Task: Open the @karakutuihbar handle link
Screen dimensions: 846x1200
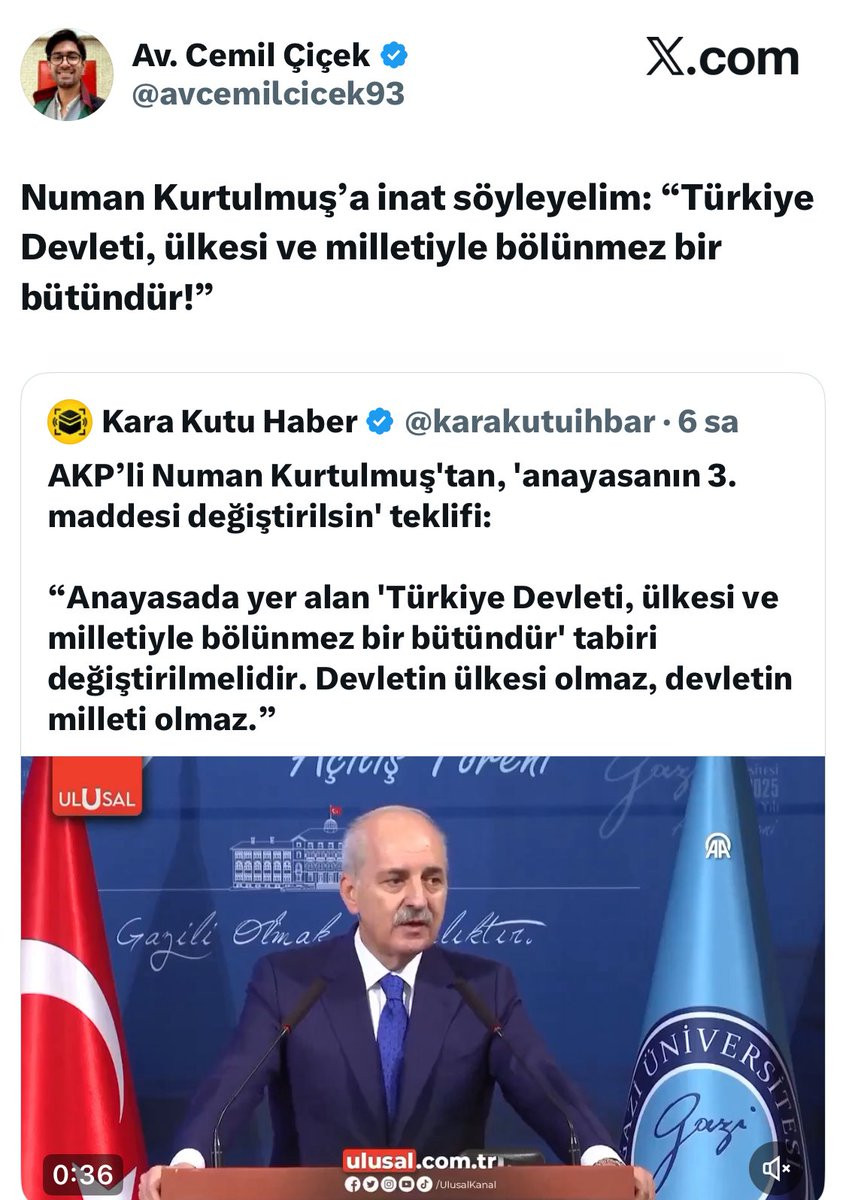Action: coord(528,422)
